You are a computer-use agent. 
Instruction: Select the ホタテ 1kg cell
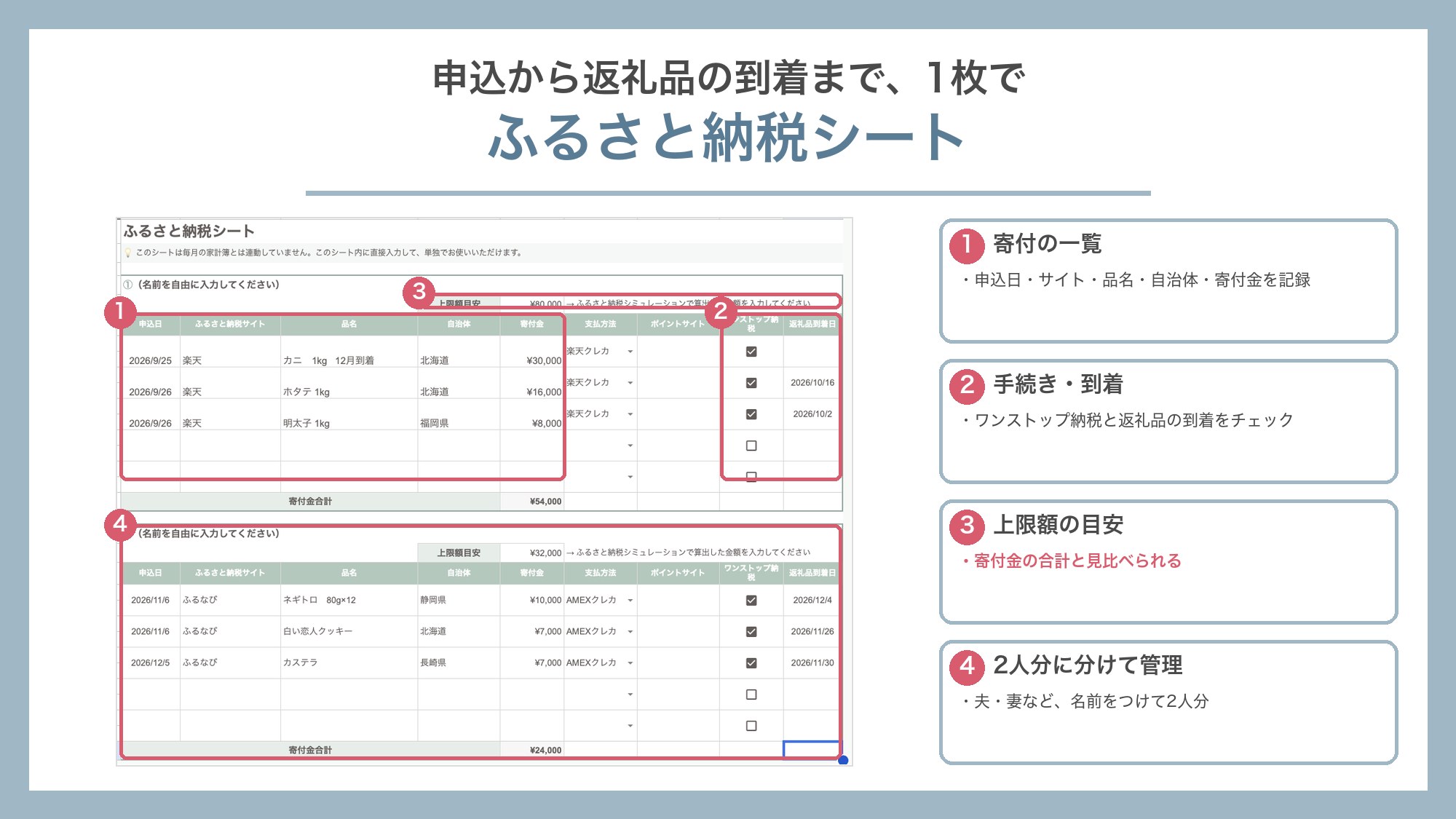[x=349, y=383]
